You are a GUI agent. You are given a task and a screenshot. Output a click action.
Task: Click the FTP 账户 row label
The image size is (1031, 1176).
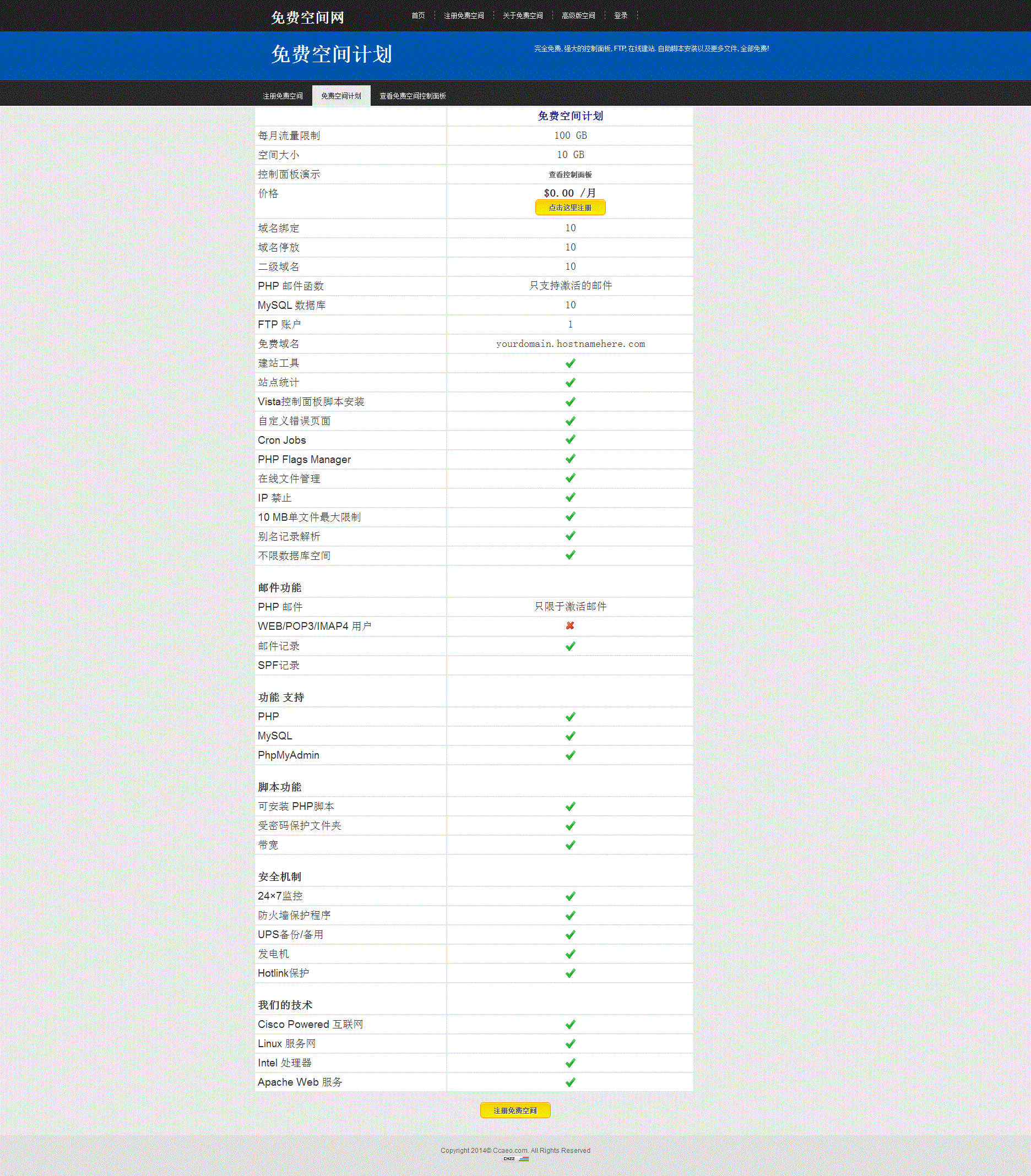(x=279, y=324)
